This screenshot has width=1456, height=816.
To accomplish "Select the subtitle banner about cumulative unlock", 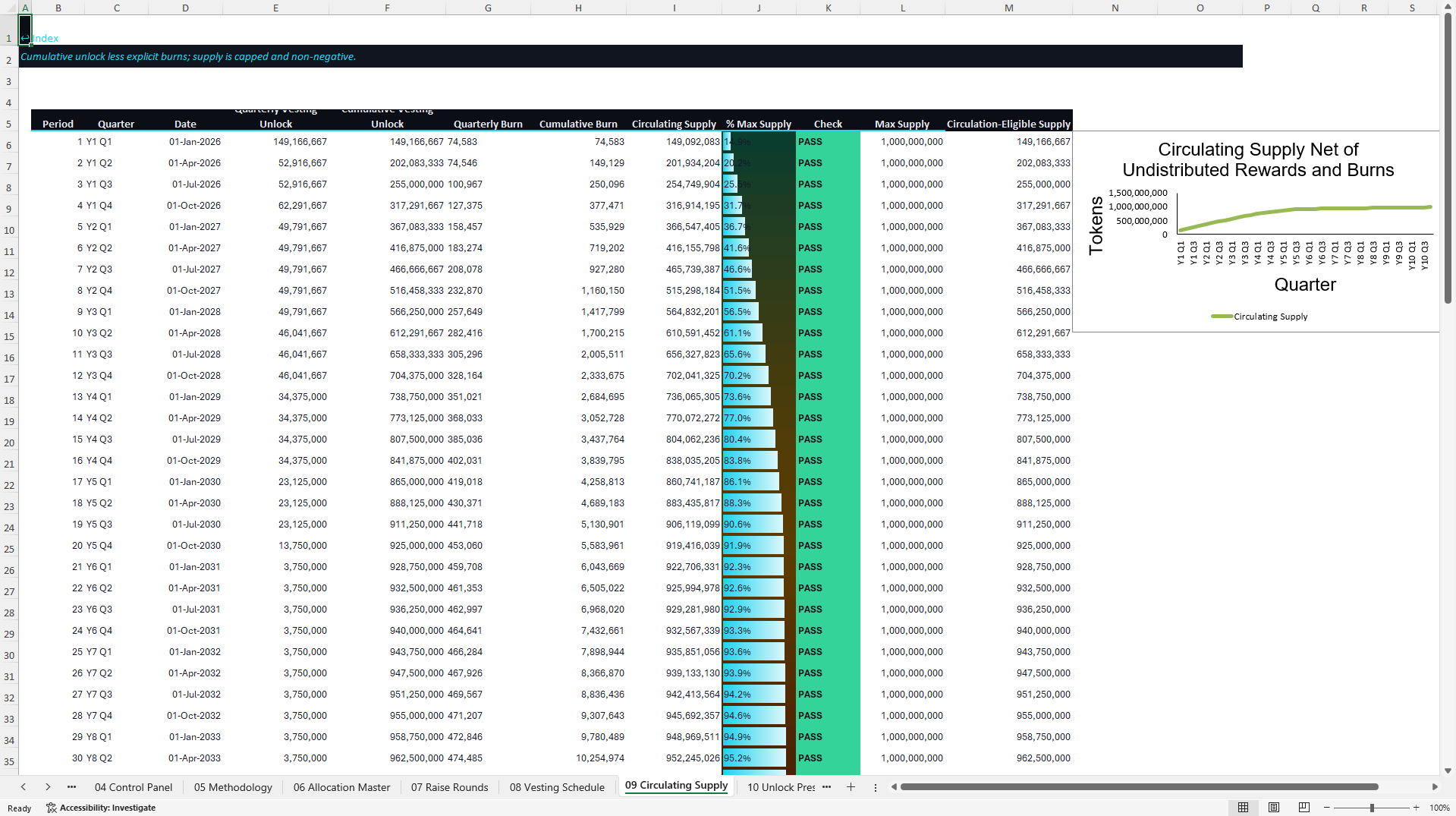I will tap(631, 56).
